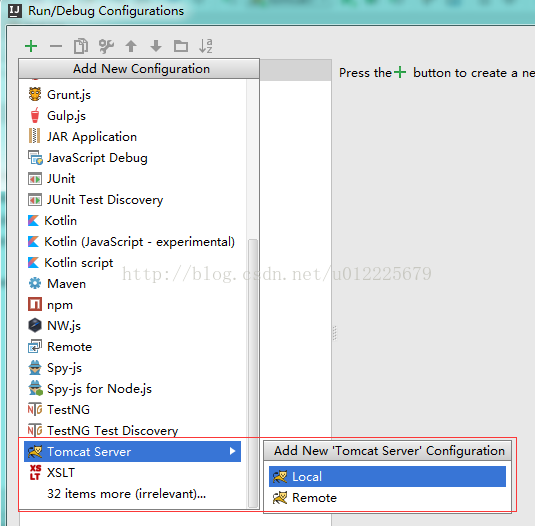This screenshot has width=535, height=526.
Task: Click the TestNG icon
Action: (x=35, y=409)
